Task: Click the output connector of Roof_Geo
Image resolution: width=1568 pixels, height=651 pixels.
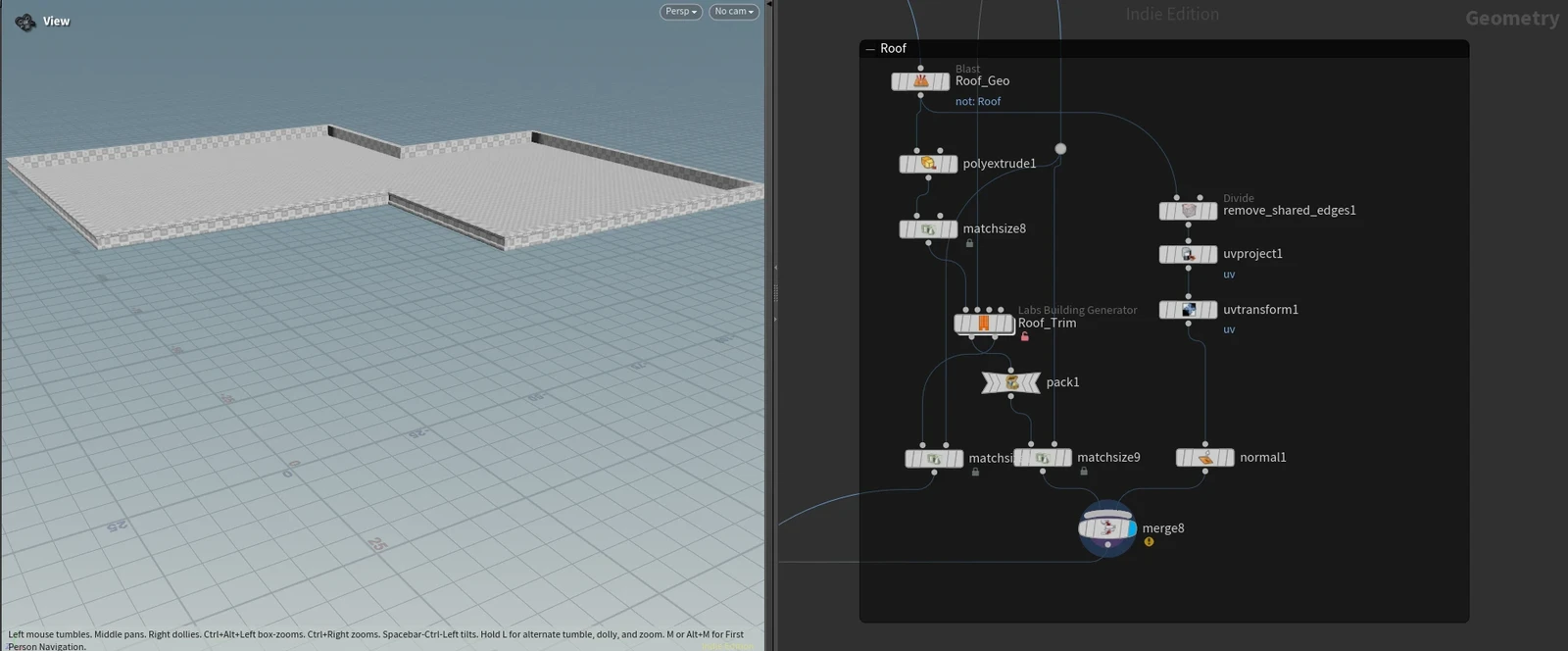Action: tap(920, 95)
